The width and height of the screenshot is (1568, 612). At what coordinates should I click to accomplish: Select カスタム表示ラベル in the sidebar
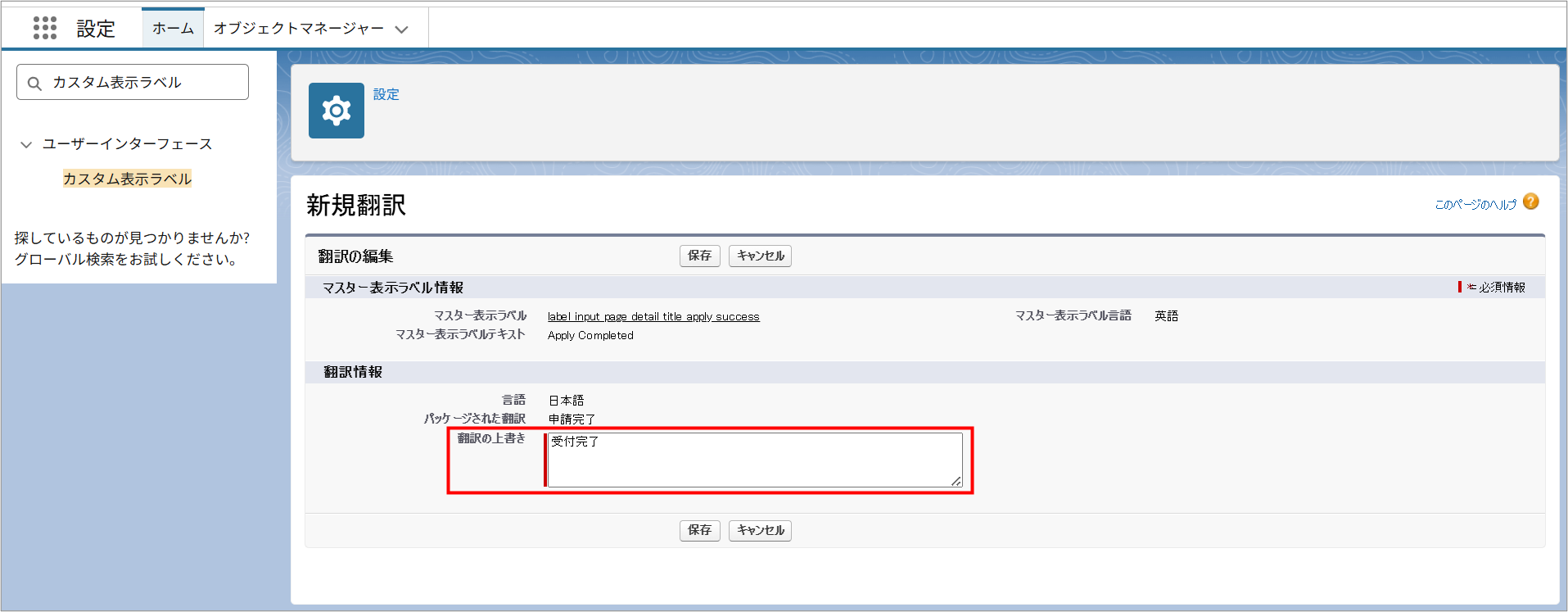tap(127, 179)
